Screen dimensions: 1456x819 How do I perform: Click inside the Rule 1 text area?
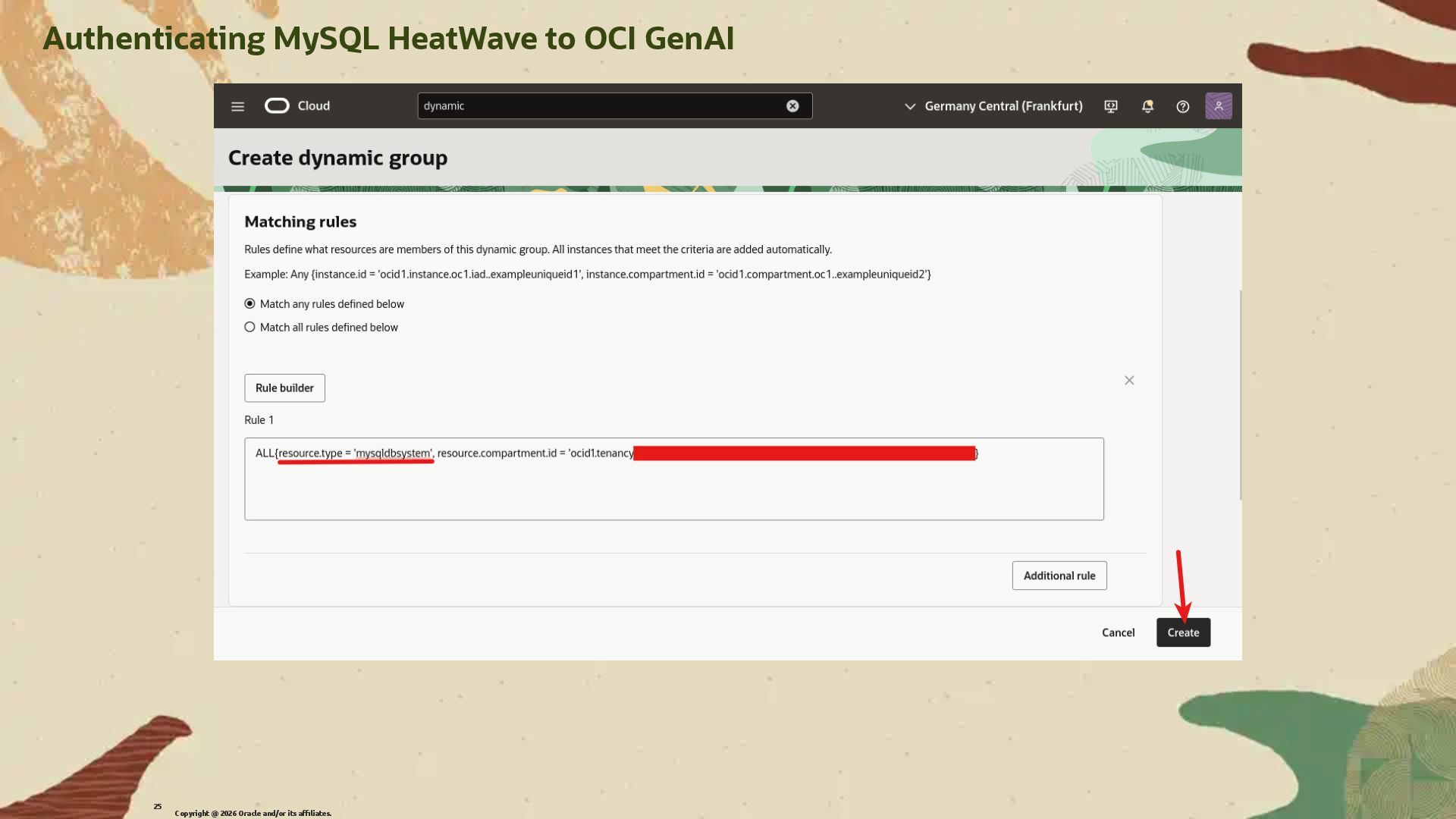(673, 489)
